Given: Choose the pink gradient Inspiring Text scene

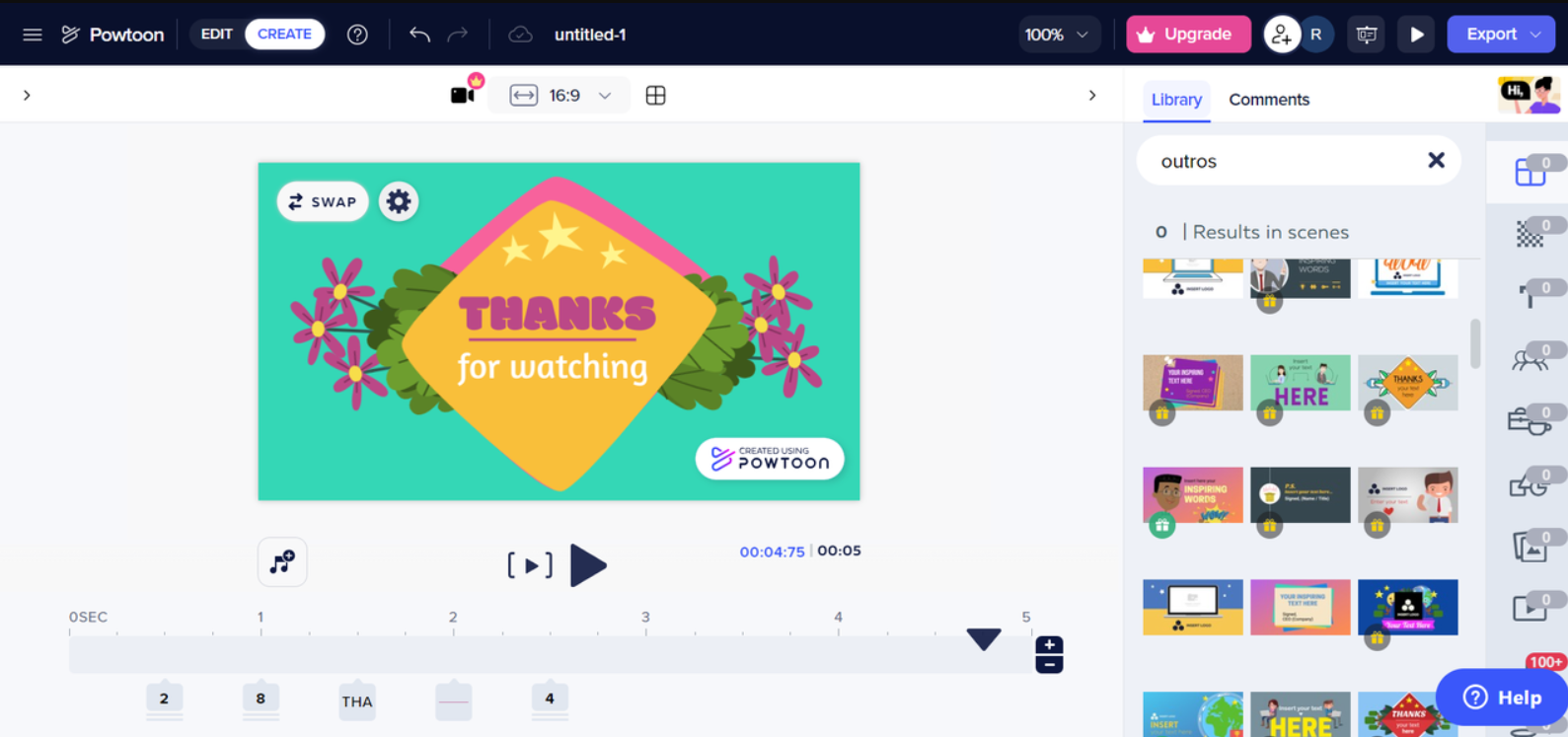Looking at the screenshot, I should coord(1301,607).
